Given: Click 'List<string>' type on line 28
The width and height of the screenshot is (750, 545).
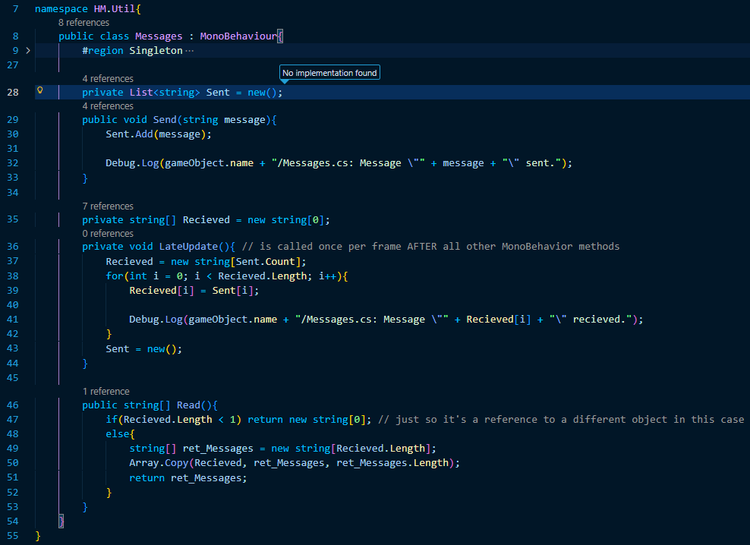Looking at the screenshot, I should (x=165, y=92).
